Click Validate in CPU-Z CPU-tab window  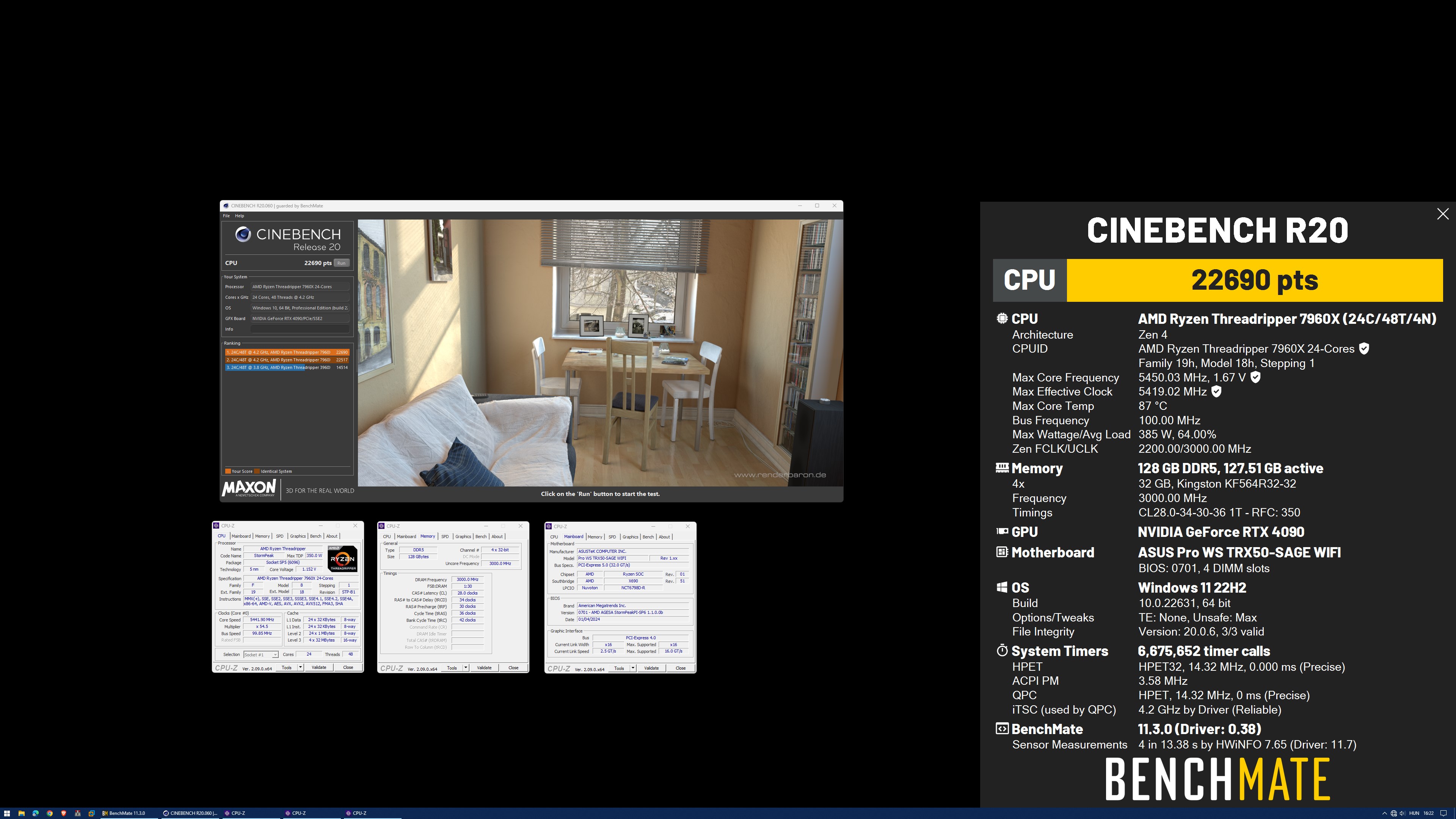pyautogui.click(x=319, y=667)
